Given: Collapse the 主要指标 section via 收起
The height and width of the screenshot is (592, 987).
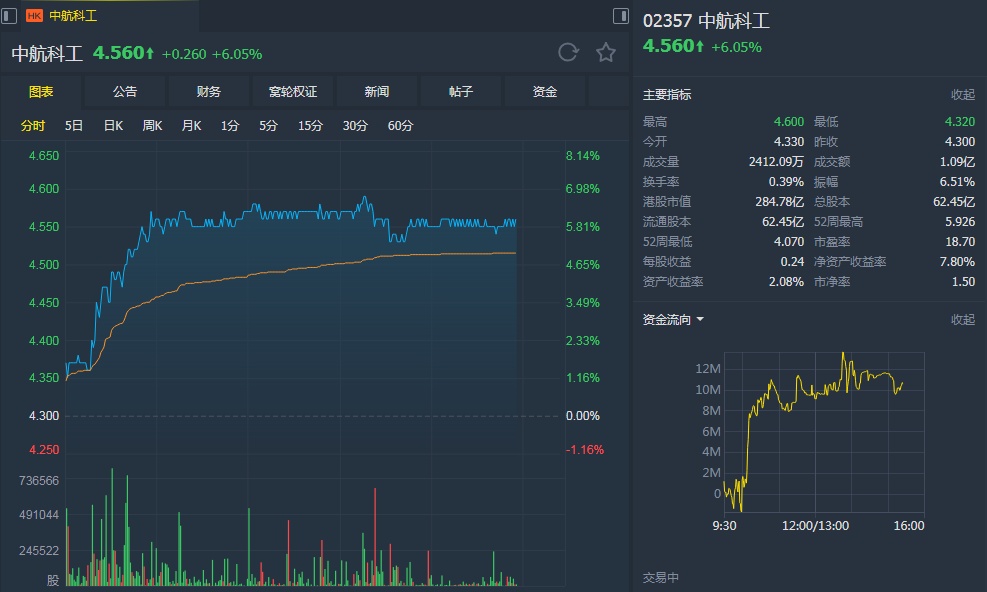Looking at the screenshot, I should pyautogui.click(x=962, y=94).
